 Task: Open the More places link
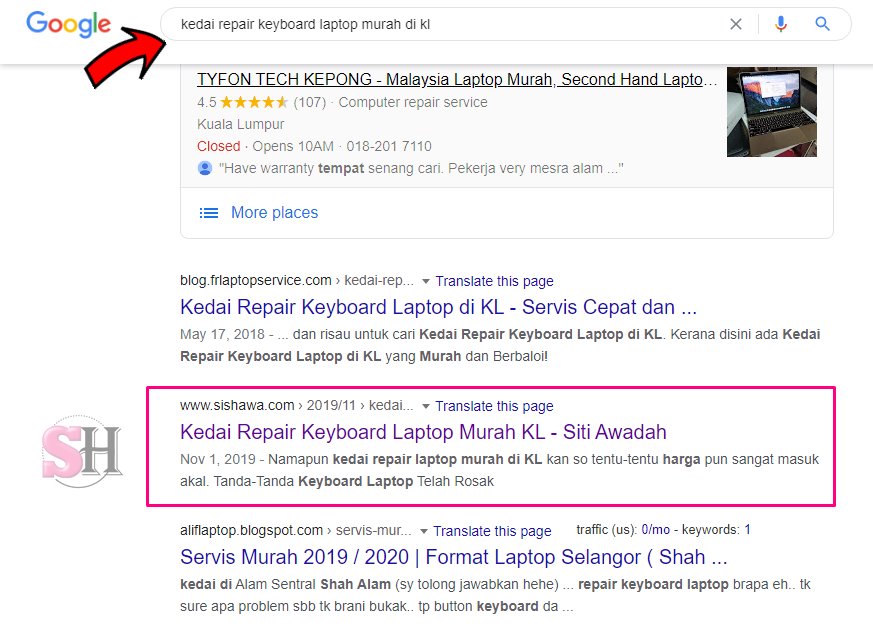[274, 213]
